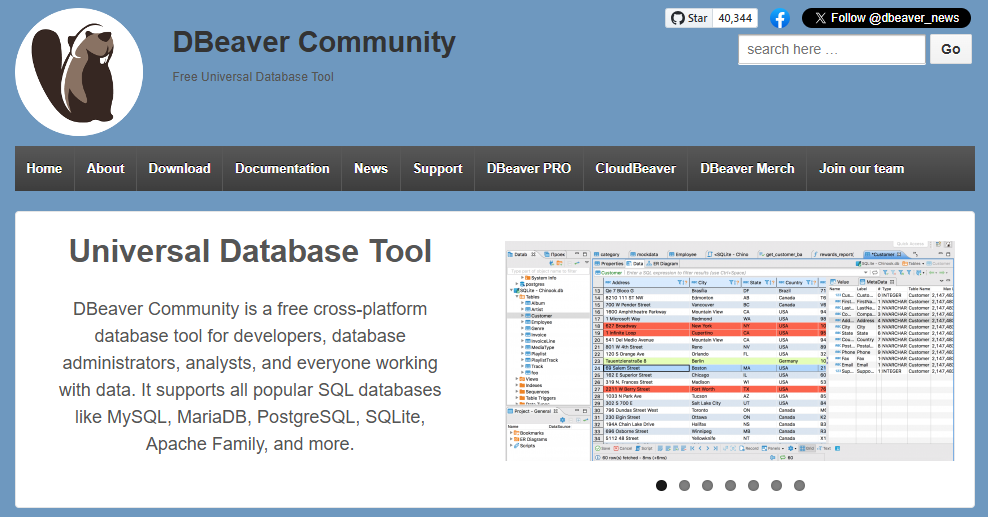
Task: Open the 40,344 stargazers count
Action: click(735, 18)
